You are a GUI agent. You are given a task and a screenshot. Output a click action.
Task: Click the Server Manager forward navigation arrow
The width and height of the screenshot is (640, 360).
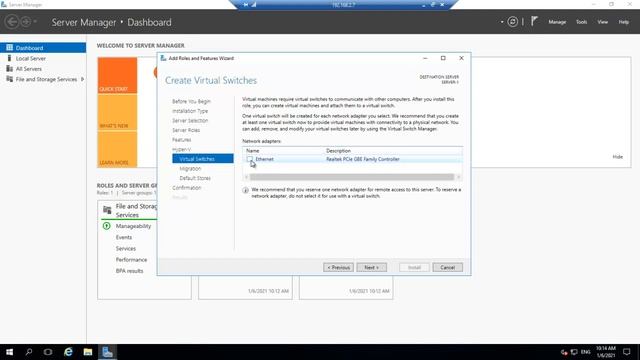point(26,22)
